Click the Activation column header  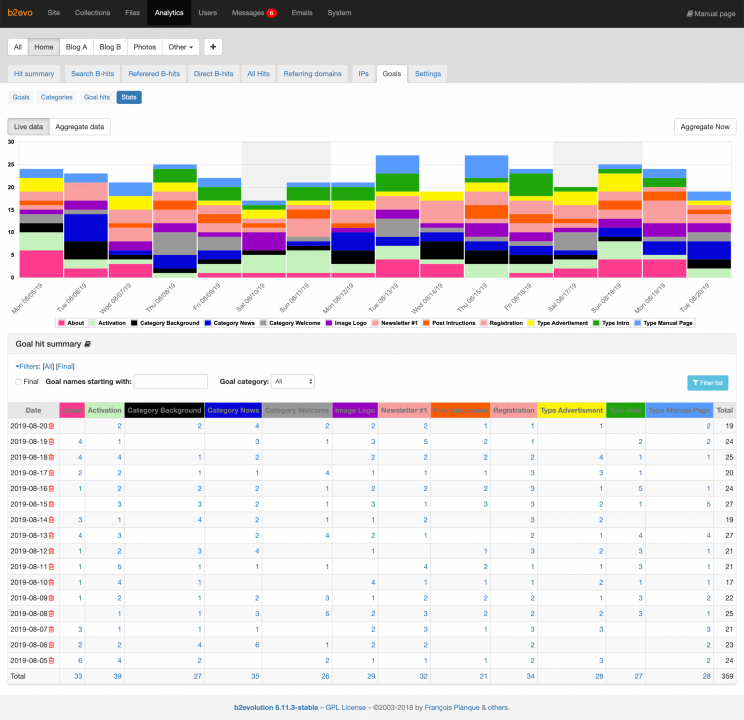pyautogui.click(x=104, y=411)
